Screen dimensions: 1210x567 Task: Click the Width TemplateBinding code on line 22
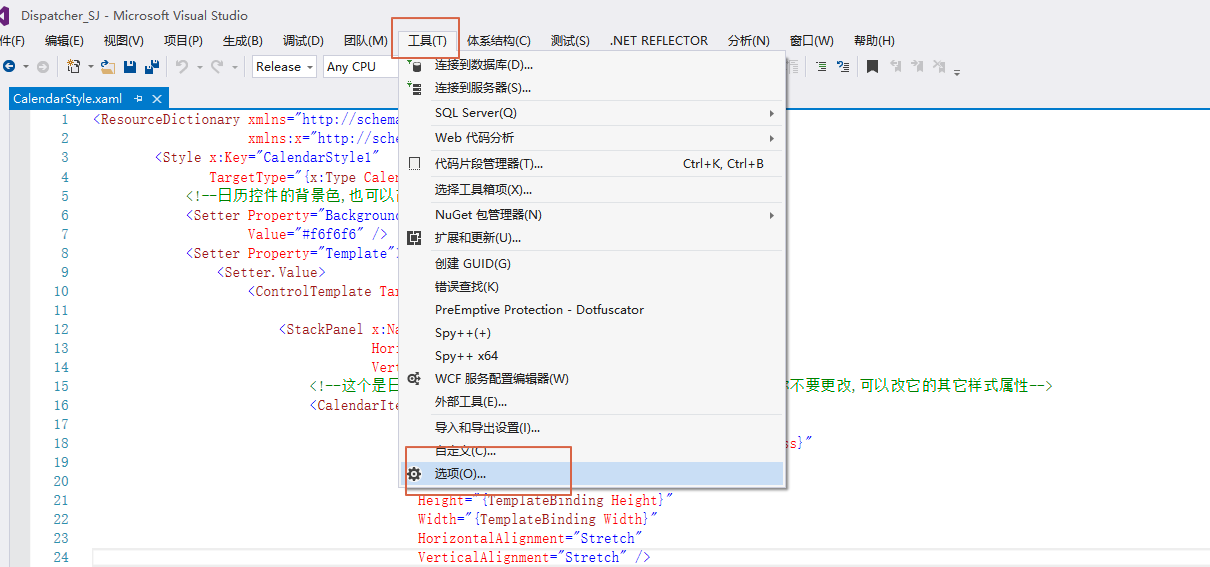pos(539,520)
